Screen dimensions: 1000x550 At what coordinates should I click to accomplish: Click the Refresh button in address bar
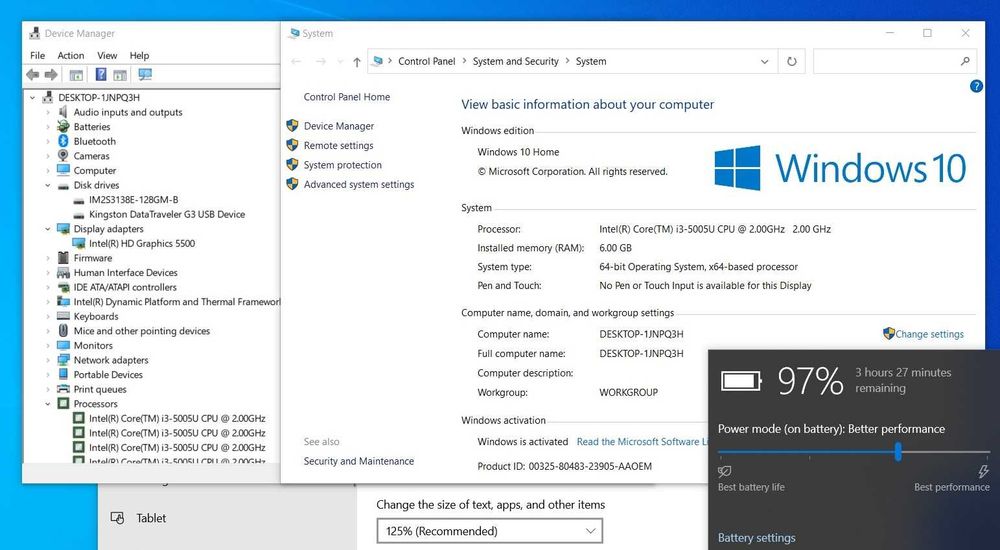(x=791, y=61)
